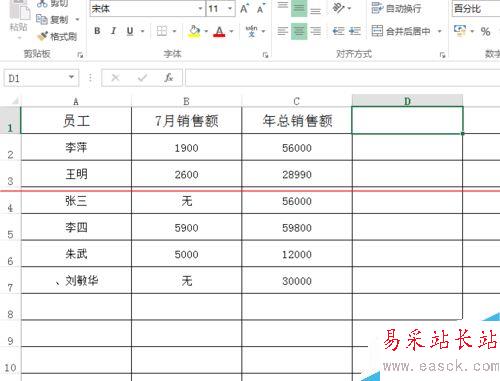Image resolution: width=500 pixels, height=381 pixels.
Task: Align text right
Action: coord(315,31)
